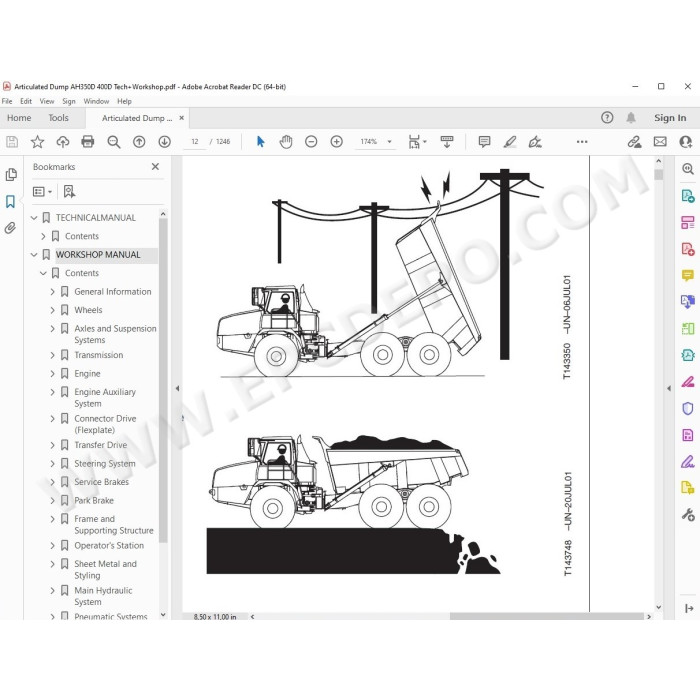Collapse the left navigation pane arrow
Screen dimensions: 700x700
177,388
